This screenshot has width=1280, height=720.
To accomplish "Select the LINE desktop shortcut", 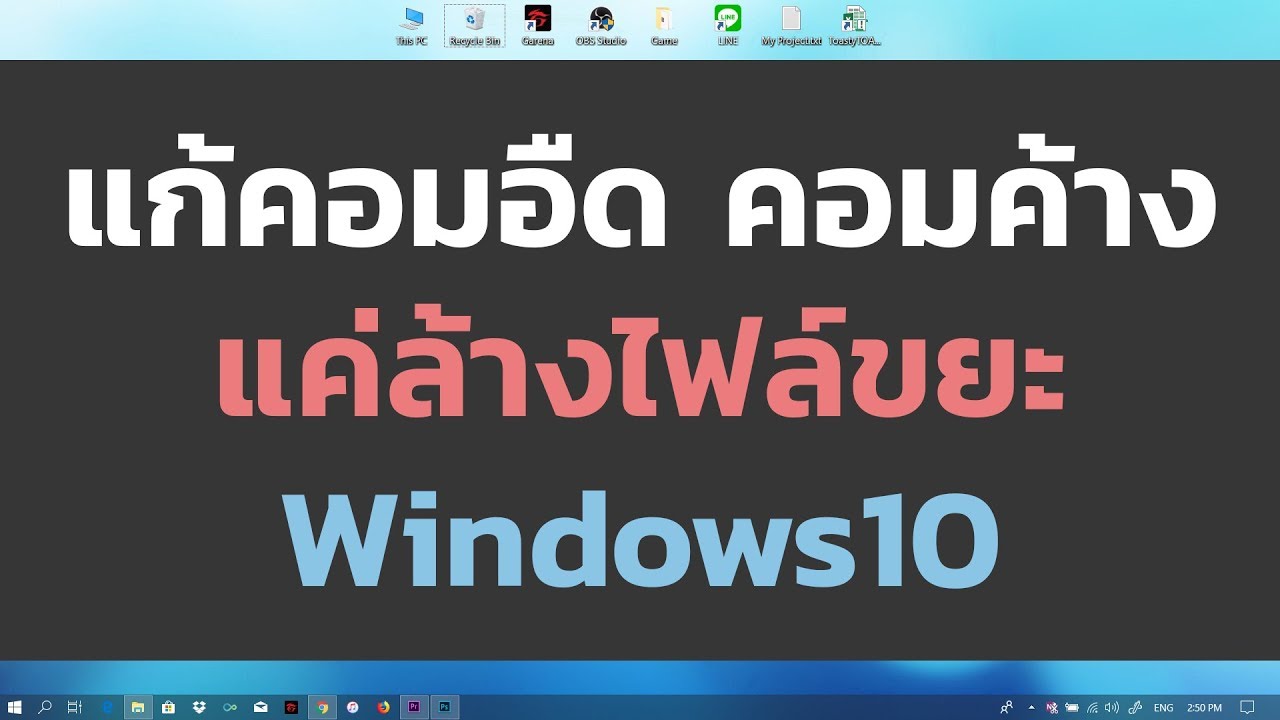I will tap(727, 26).
